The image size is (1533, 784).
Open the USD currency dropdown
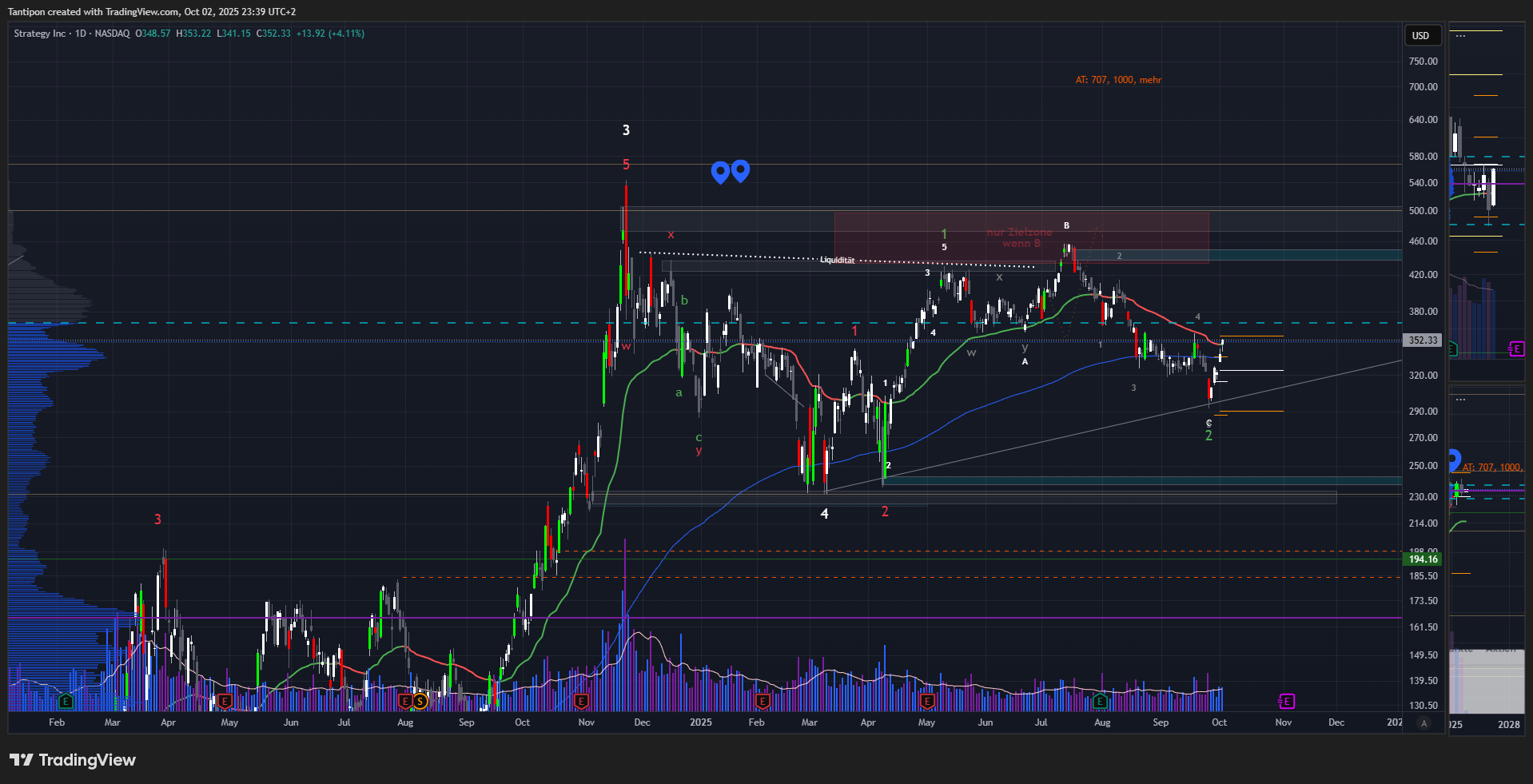point(1421,36)
